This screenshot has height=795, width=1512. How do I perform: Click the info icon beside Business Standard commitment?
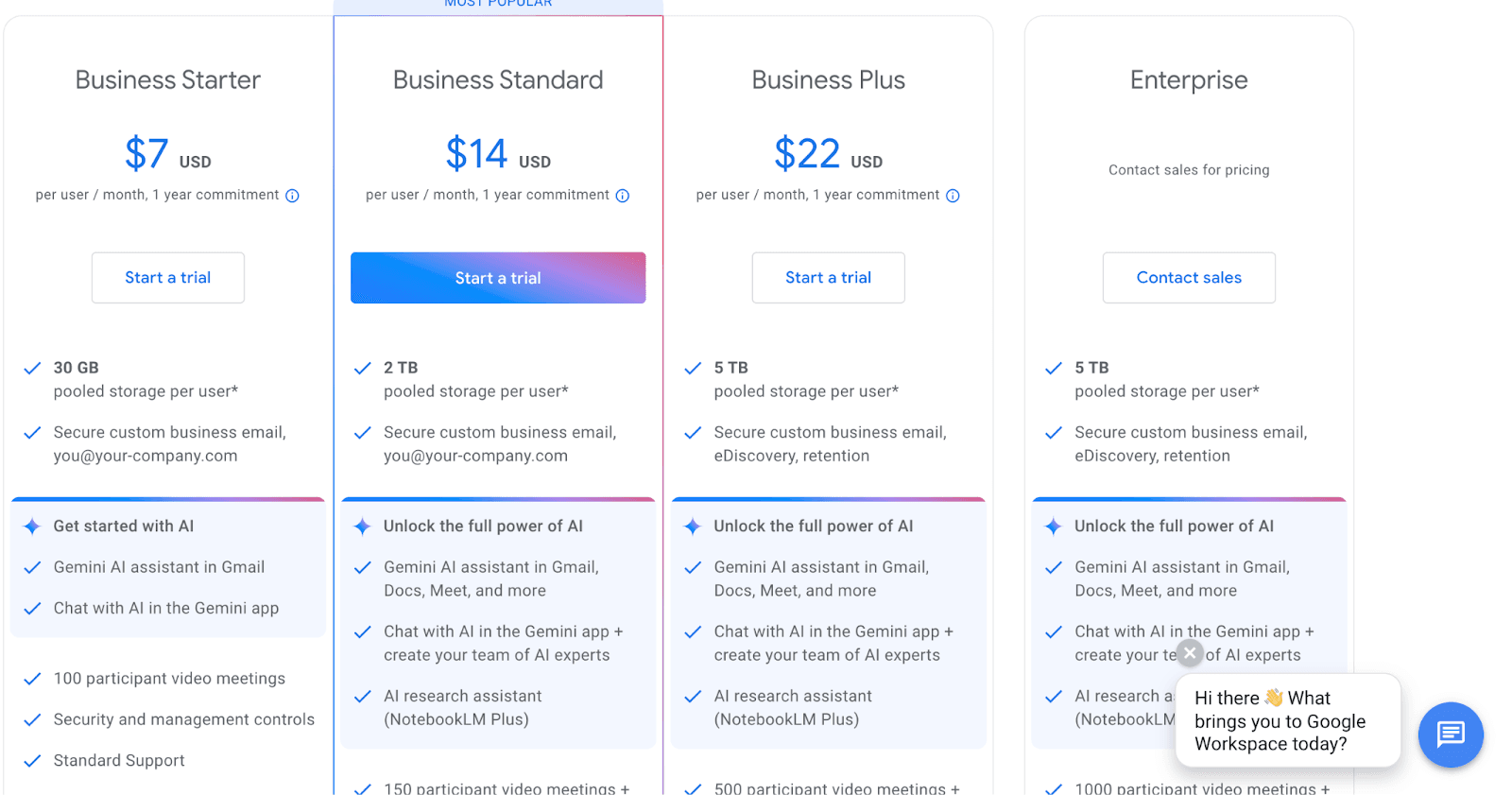coord(623,196)
